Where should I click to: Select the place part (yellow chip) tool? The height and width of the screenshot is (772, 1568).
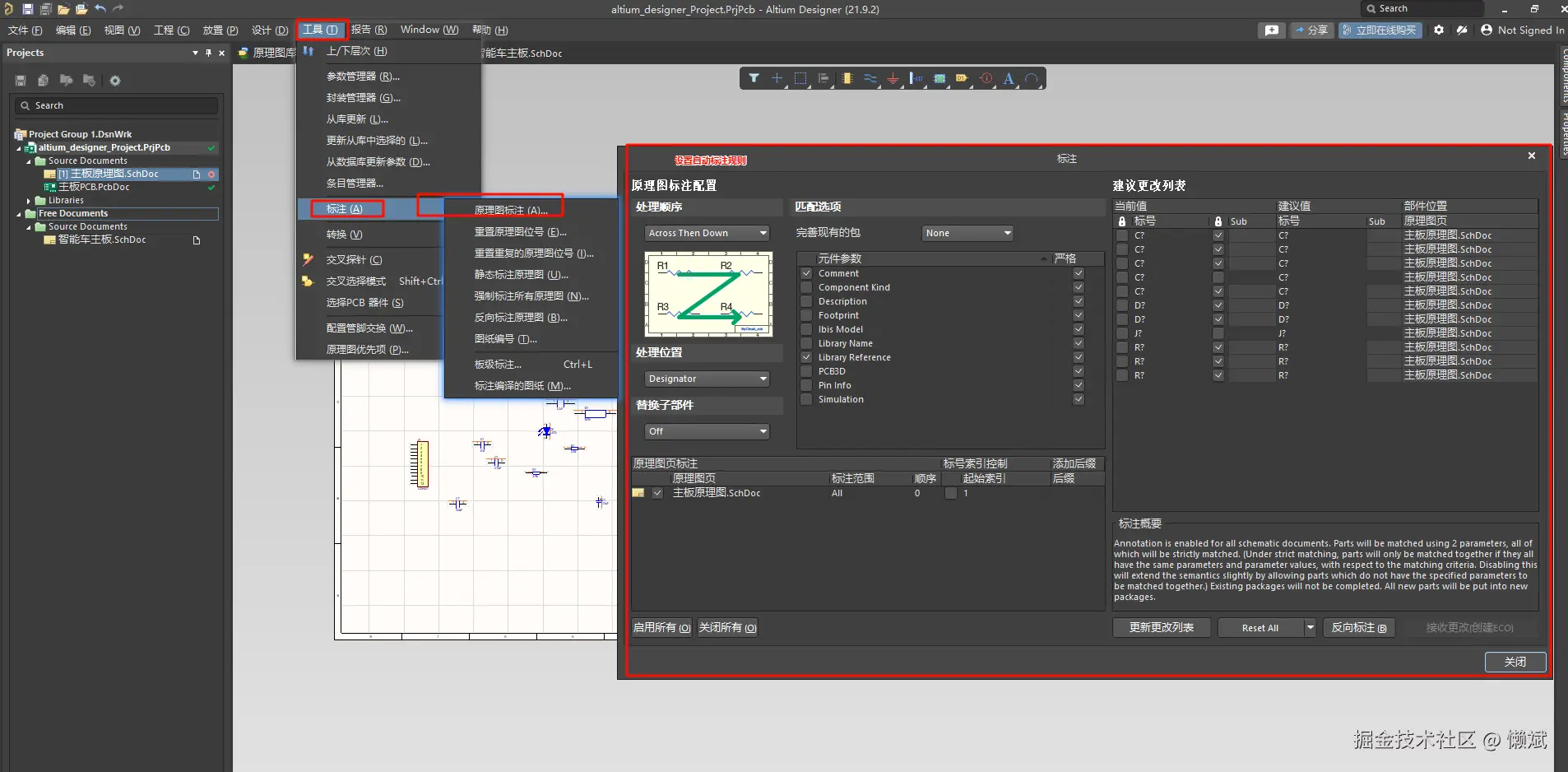click(x=847, y=78)
